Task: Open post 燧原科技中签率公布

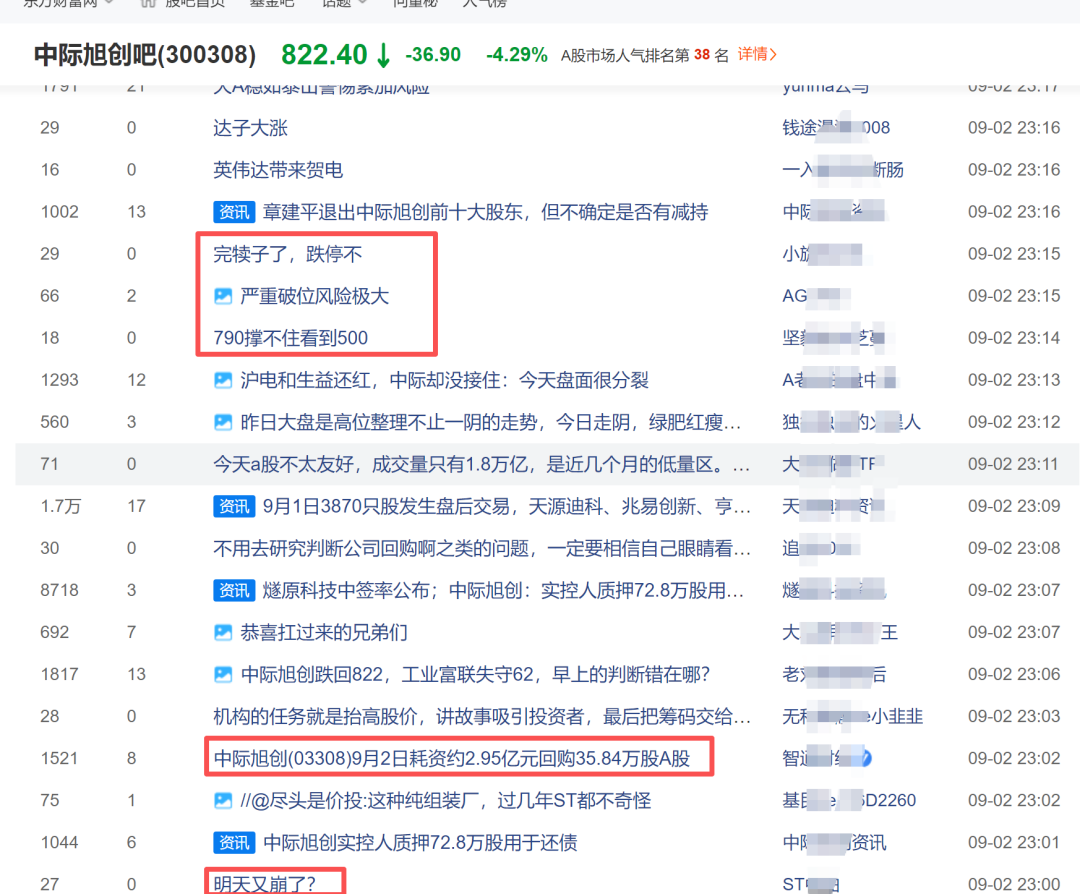Action: [503, 590]
